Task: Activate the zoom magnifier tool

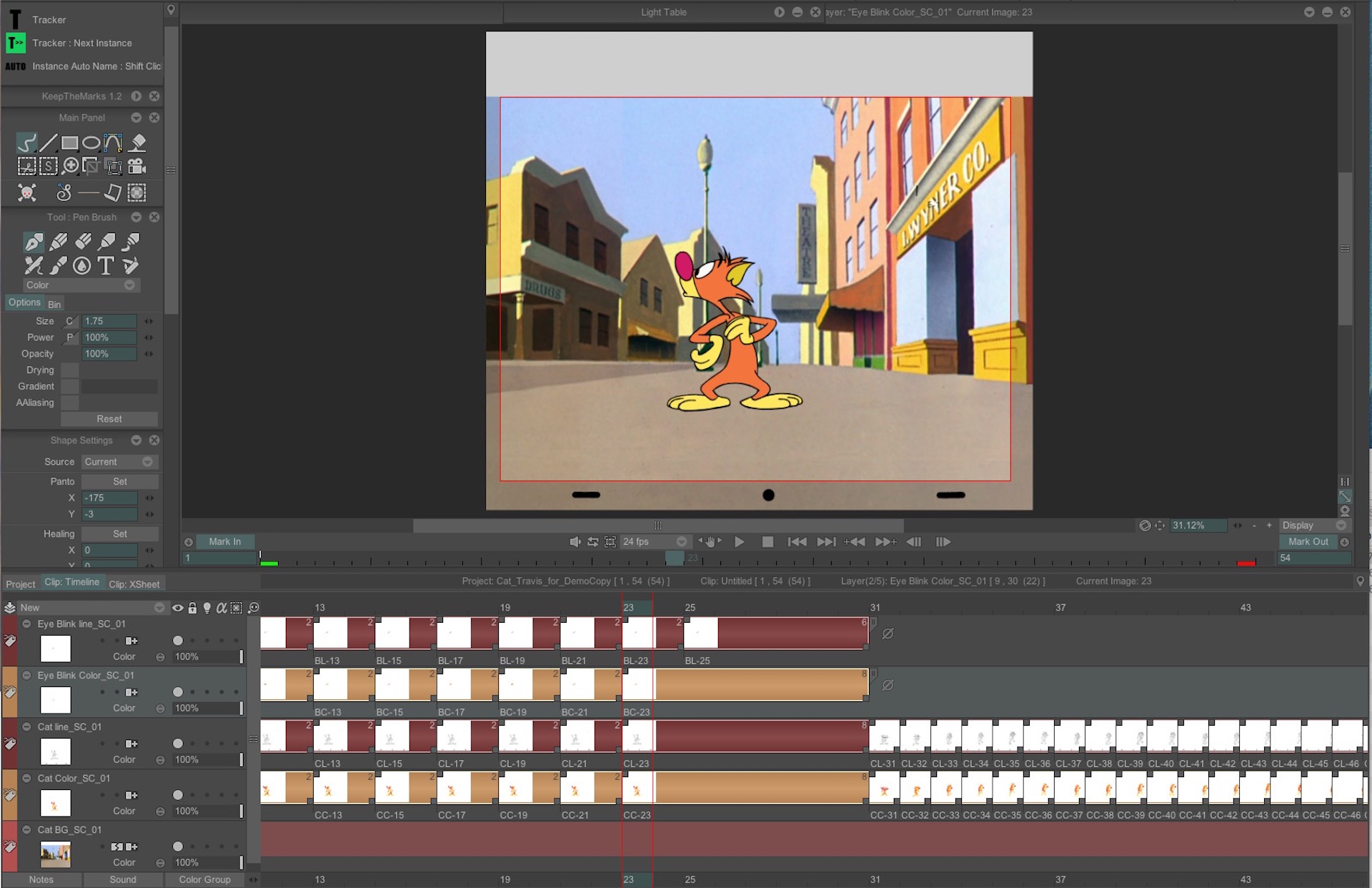Action: coord(70,167)
